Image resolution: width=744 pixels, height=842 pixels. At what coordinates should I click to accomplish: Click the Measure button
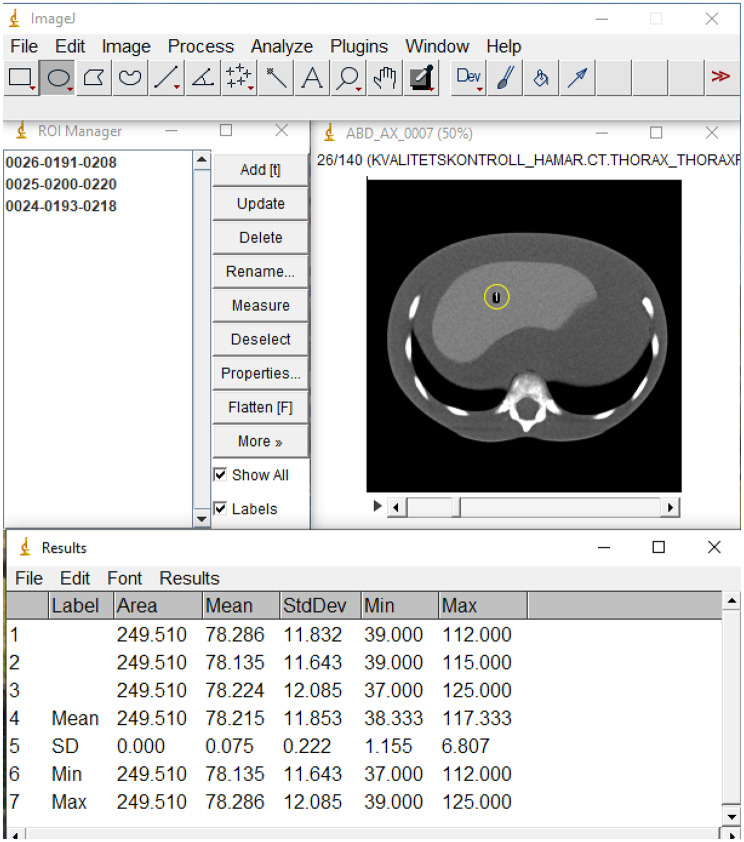(x=260, y=305)
